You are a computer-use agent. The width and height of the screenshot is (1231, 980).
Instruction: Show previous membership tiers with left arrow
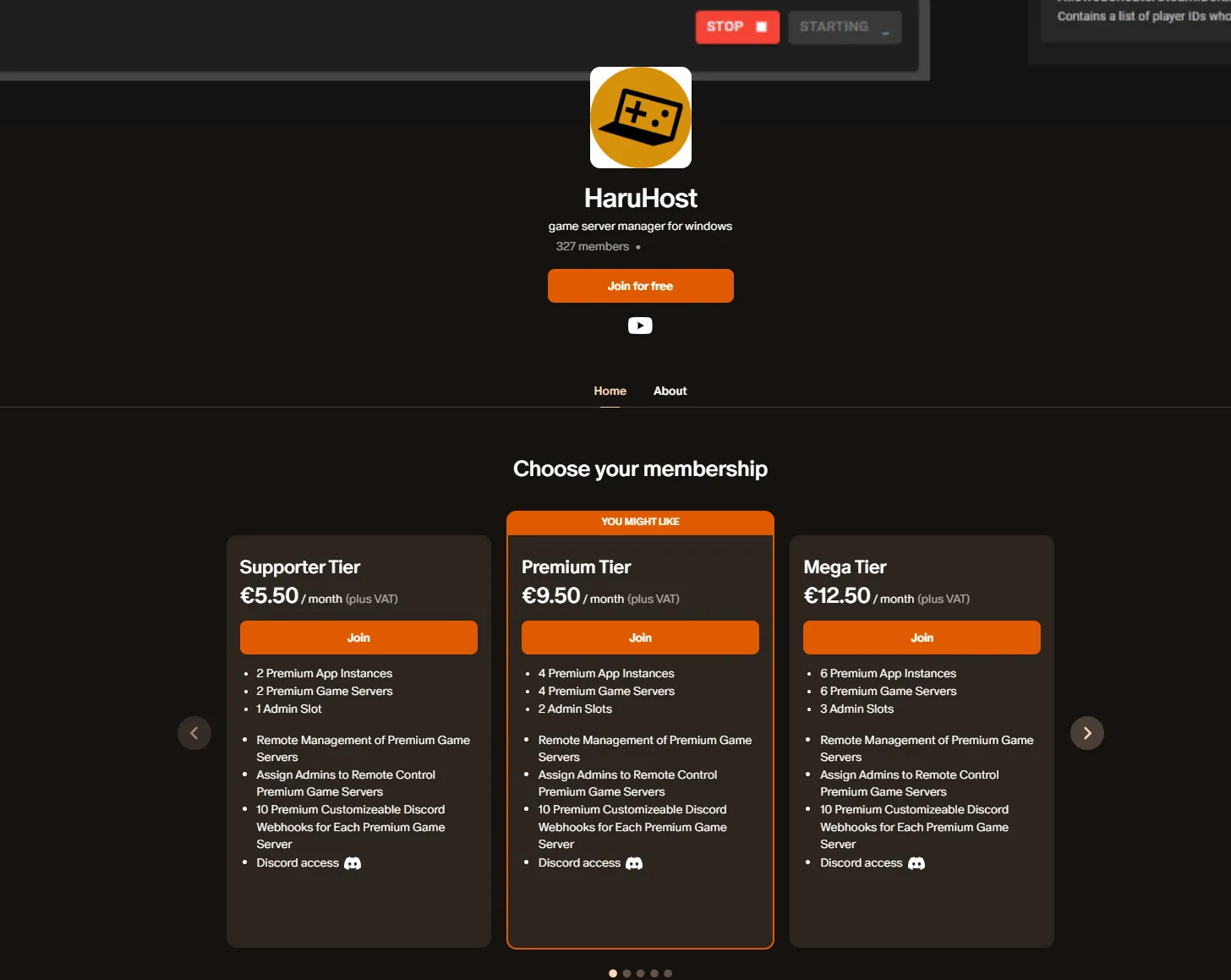pyautogui.click(x=194, y=733)
